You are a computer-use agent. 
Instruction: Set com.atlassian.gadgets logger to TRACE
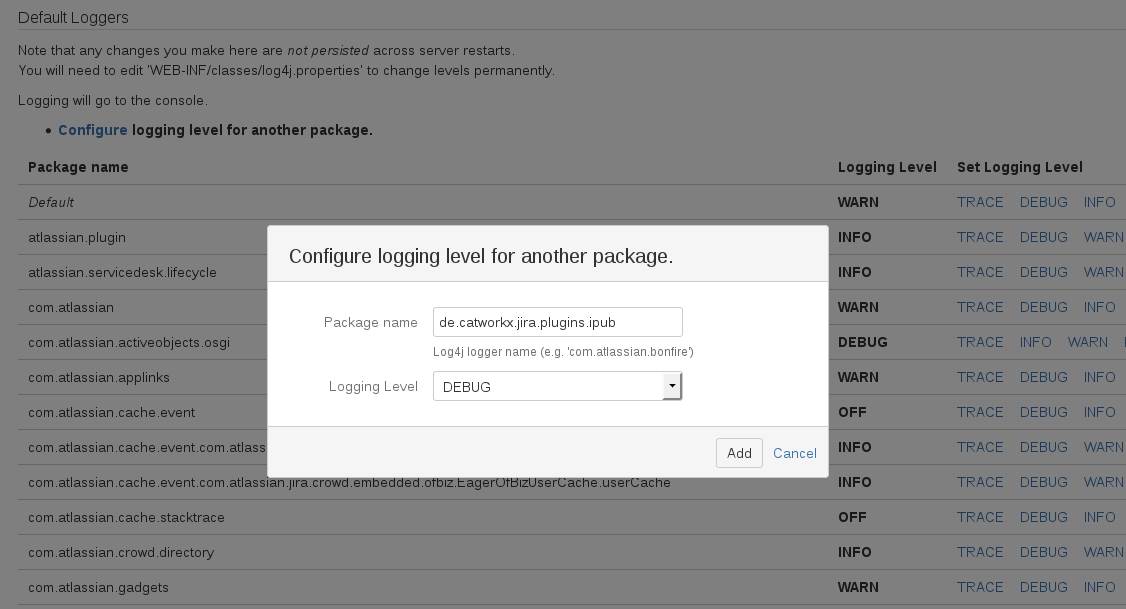(x=980, y=587)
